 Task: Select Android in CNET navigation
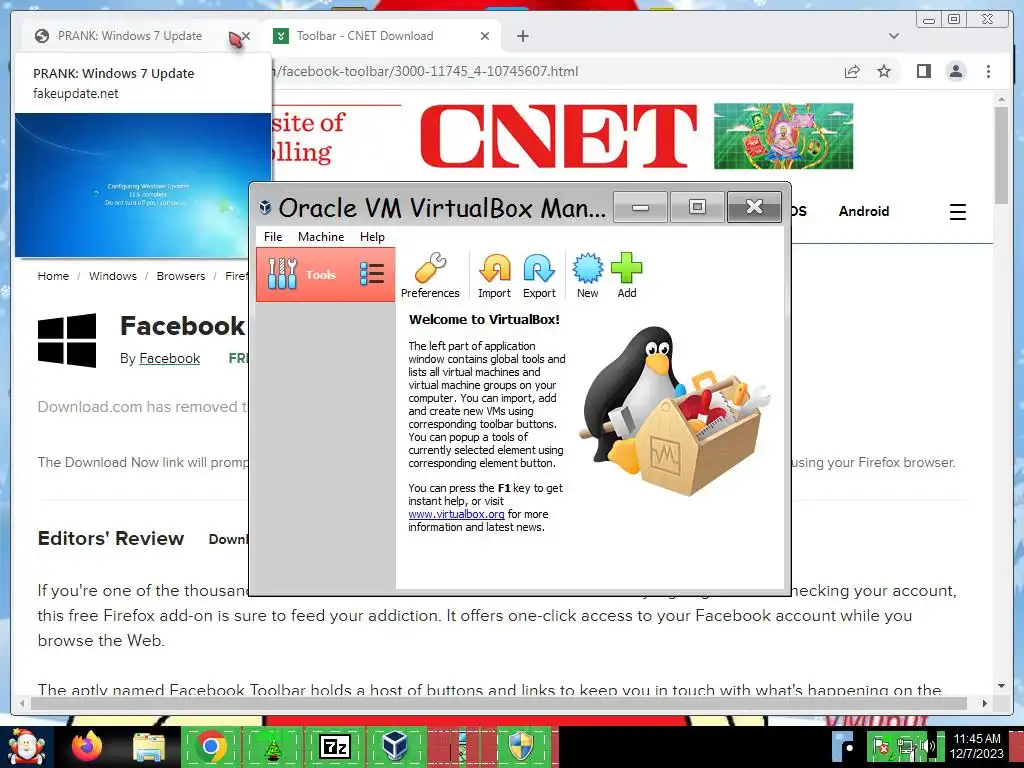click(864, 211)
